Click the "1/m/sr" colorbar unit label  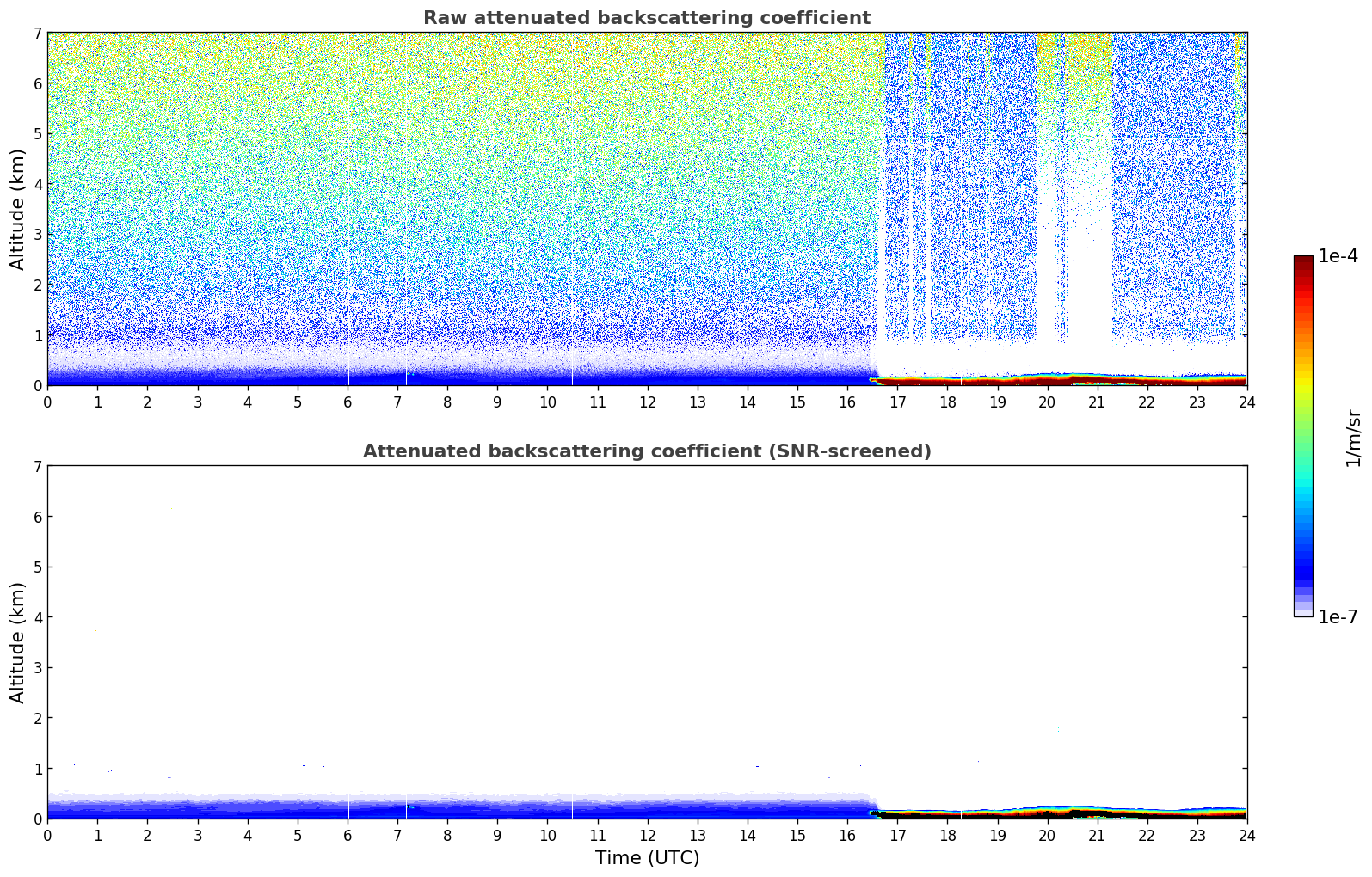1353,438
